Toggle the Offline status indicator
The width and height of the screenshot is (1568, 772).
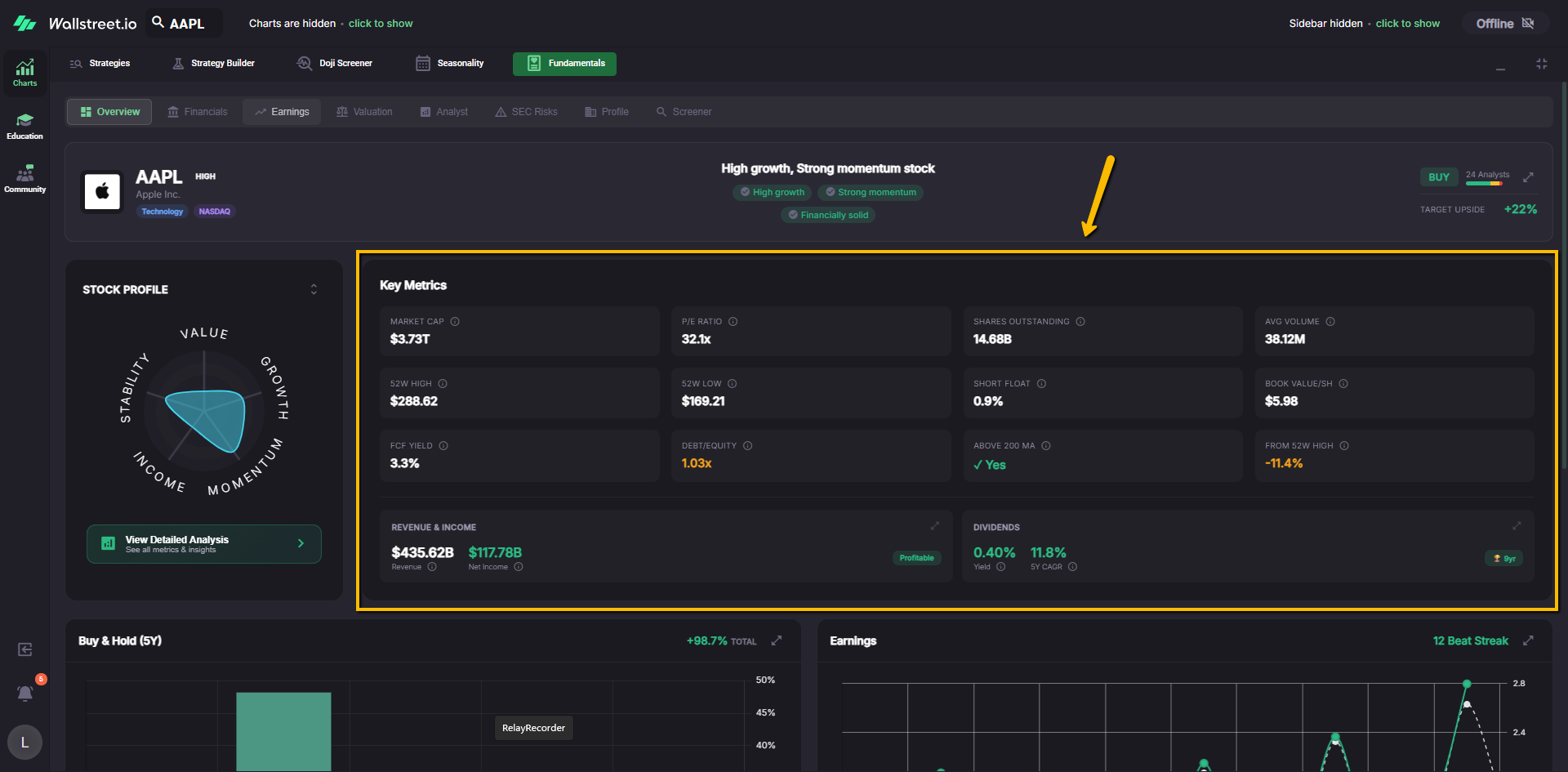pyautogui.click(x=1504, y=24)
